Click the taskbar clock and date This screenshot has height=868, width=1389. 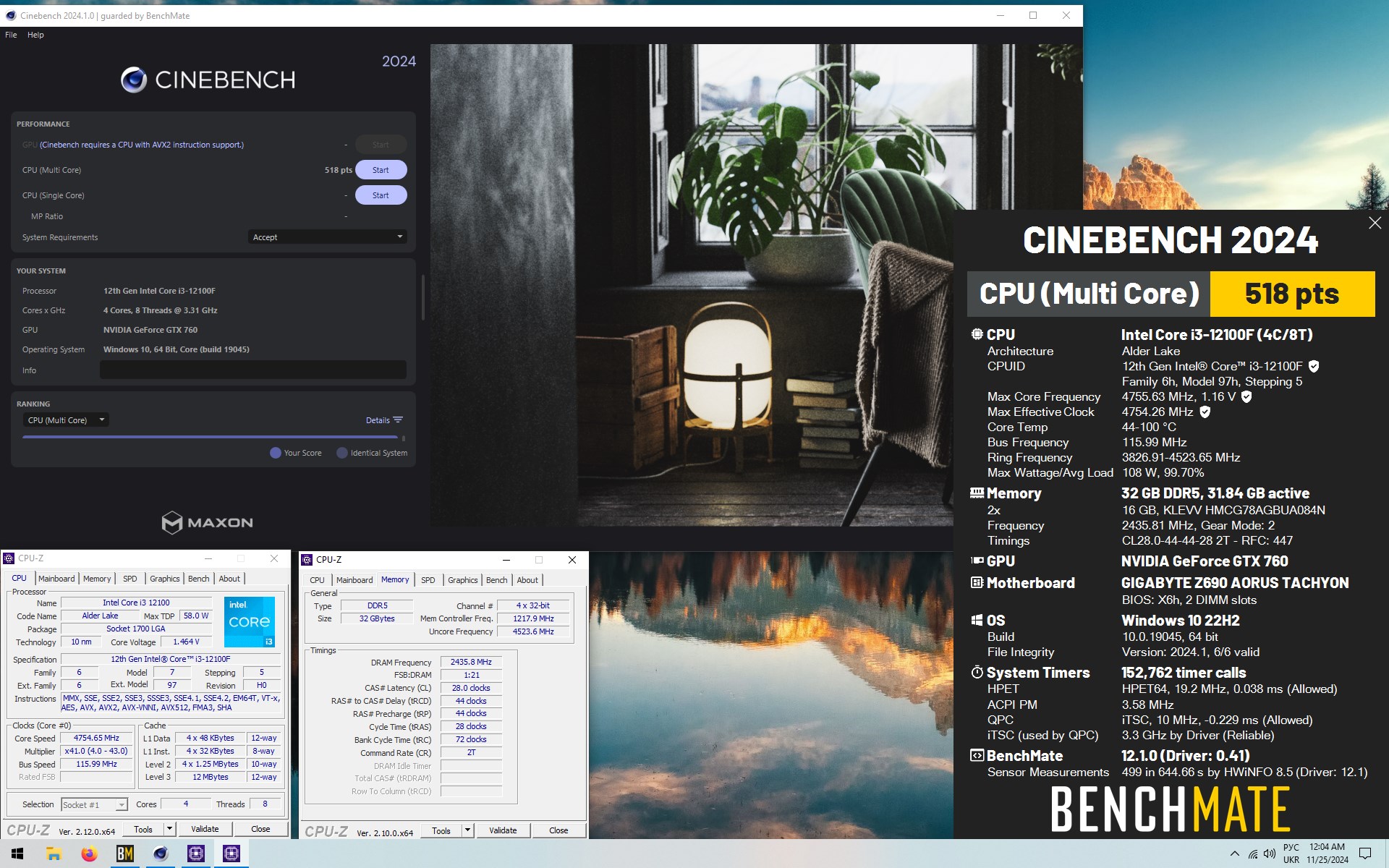(x=1328, y=854)
